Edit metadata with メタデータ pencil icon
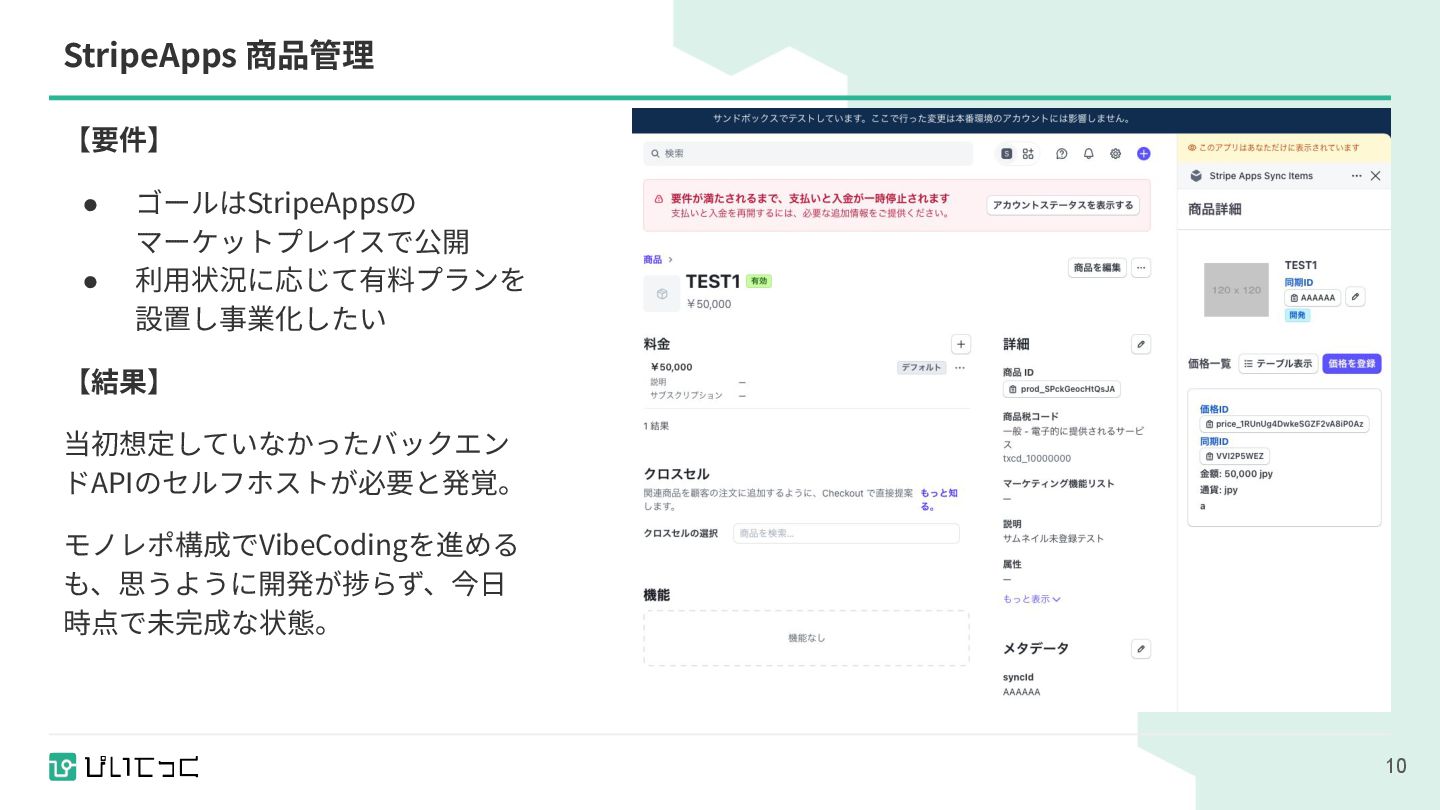This screenshot has width=1440, height=810. (x=1141, y=649)
